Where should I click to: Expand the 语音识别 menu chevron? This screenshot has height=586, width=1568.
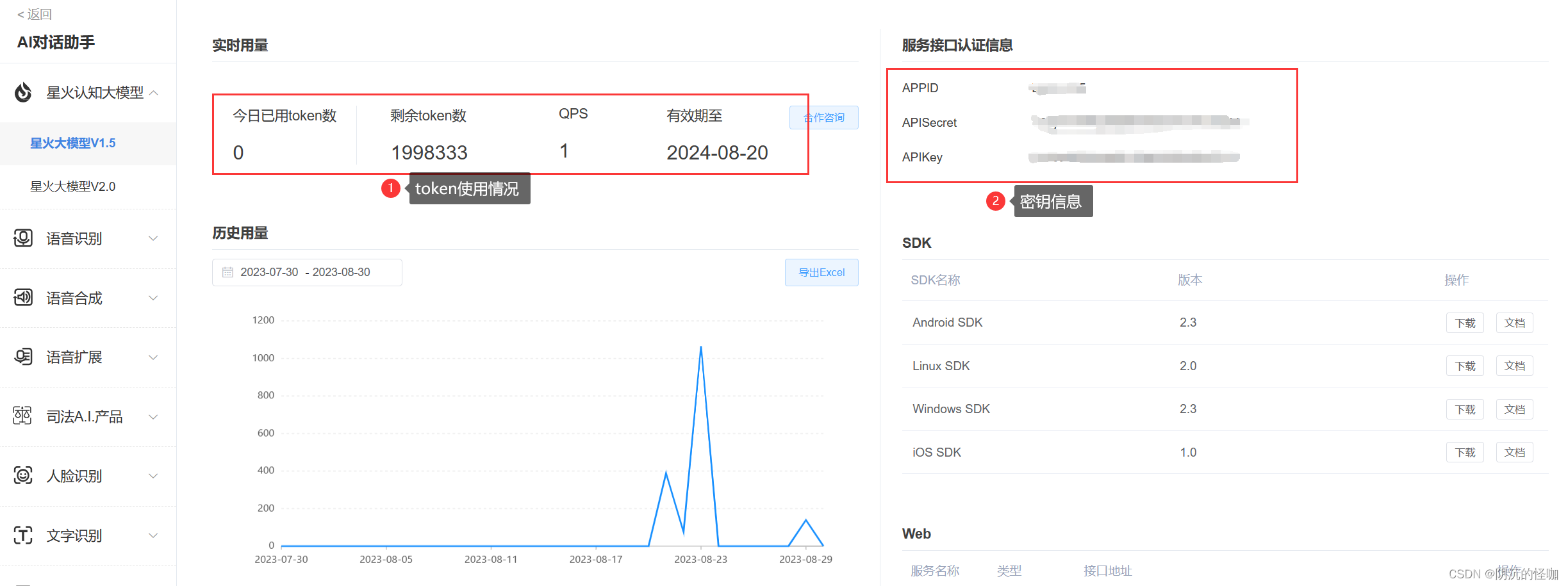tap(154, 238)
